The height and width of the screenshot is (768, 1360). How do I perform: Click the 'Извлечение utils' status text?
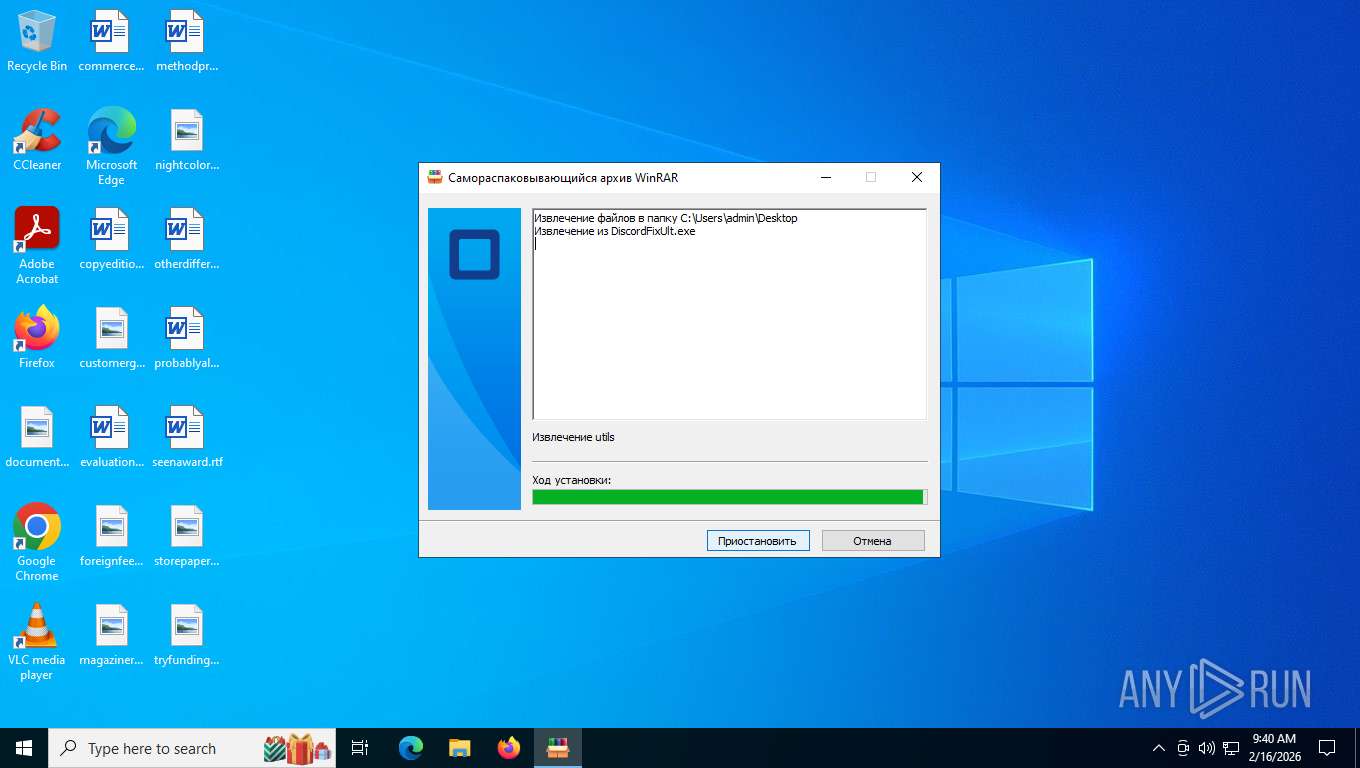tap(574, 437)
